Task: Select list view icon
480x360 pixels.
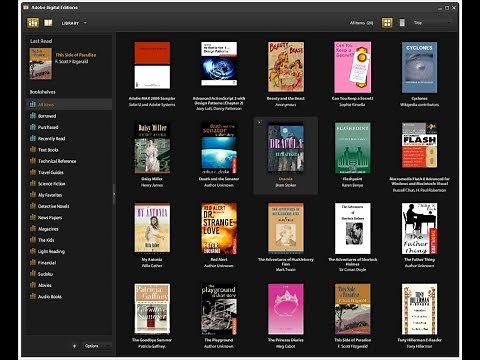Action: [x=402, y=23]
